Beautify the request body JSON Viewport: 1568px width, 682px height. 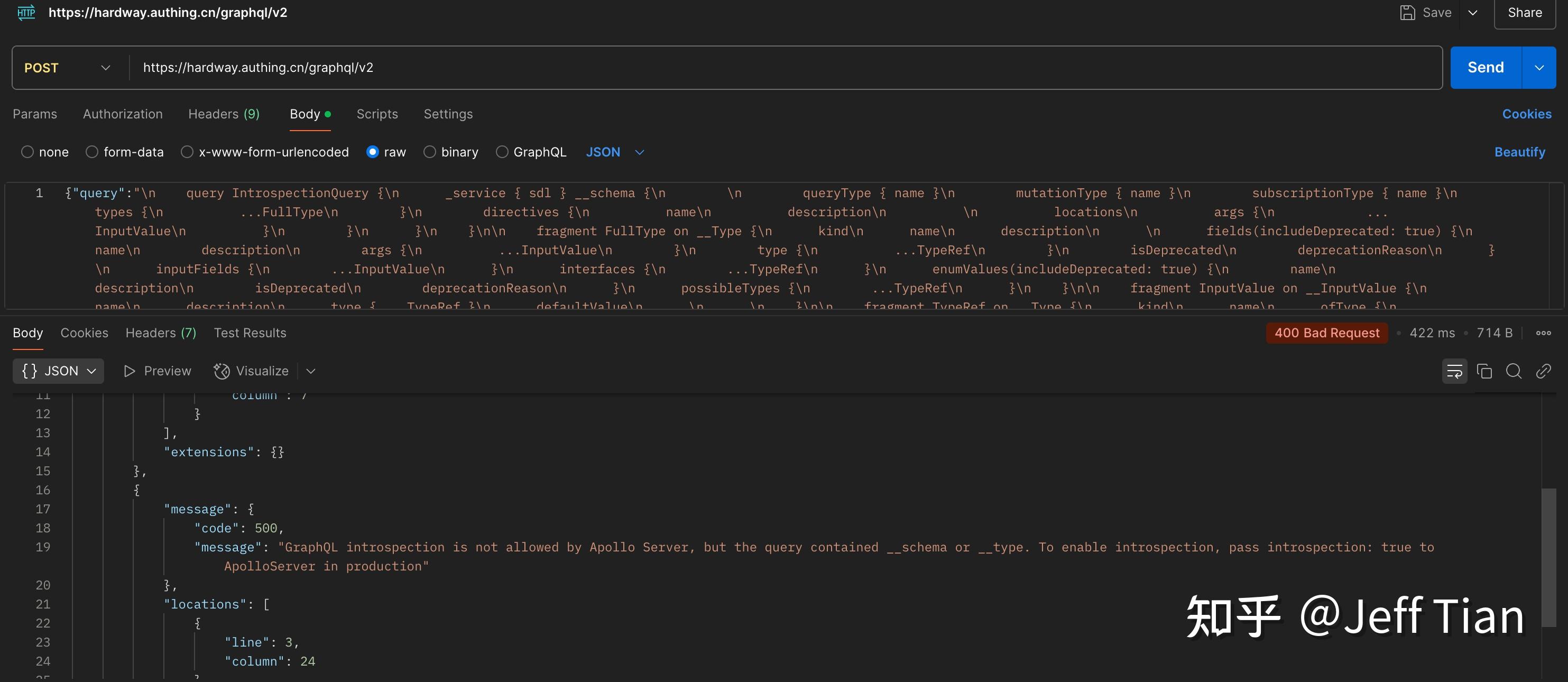click(x=1519, y=152)
